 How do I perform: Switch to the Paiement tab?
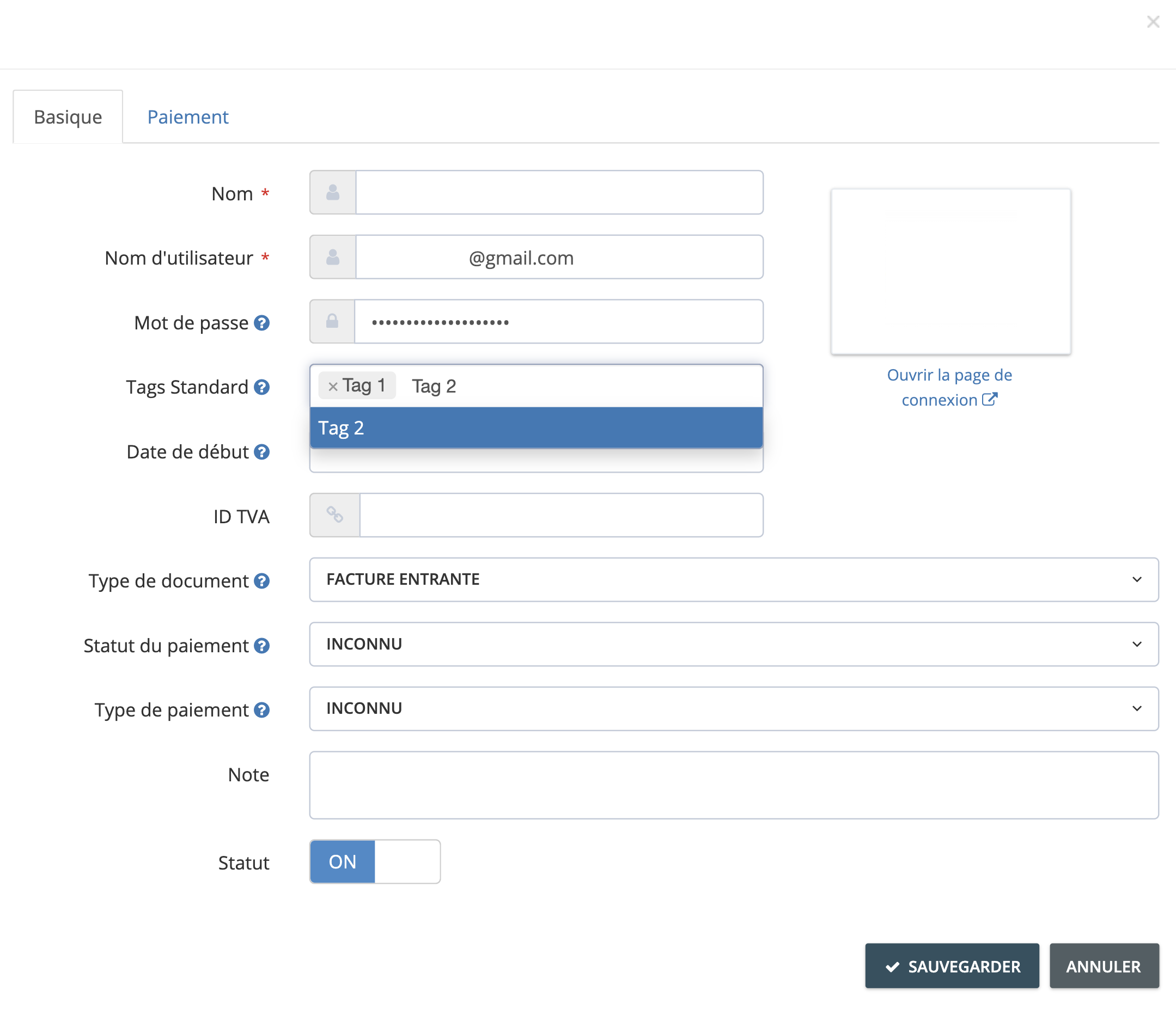tap(188, 117)
